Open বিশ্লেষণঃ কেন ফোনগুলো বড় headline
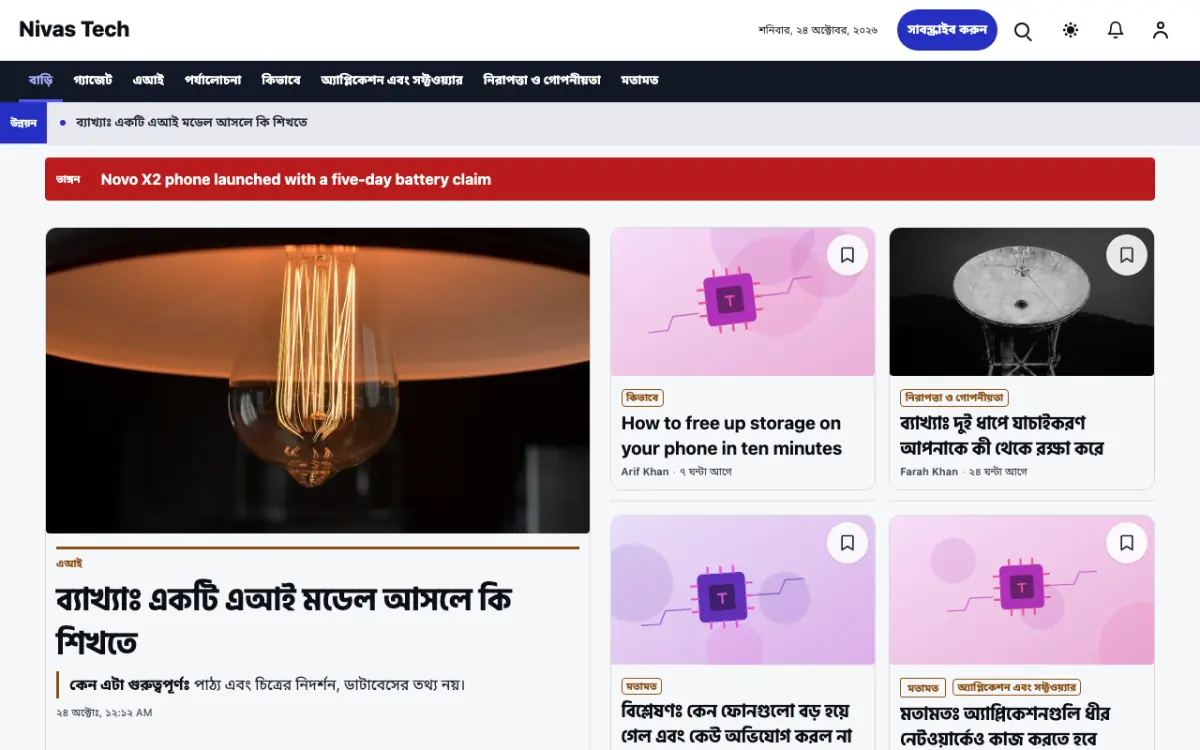Screen dimensions: 1200x750 coord(736,725)
